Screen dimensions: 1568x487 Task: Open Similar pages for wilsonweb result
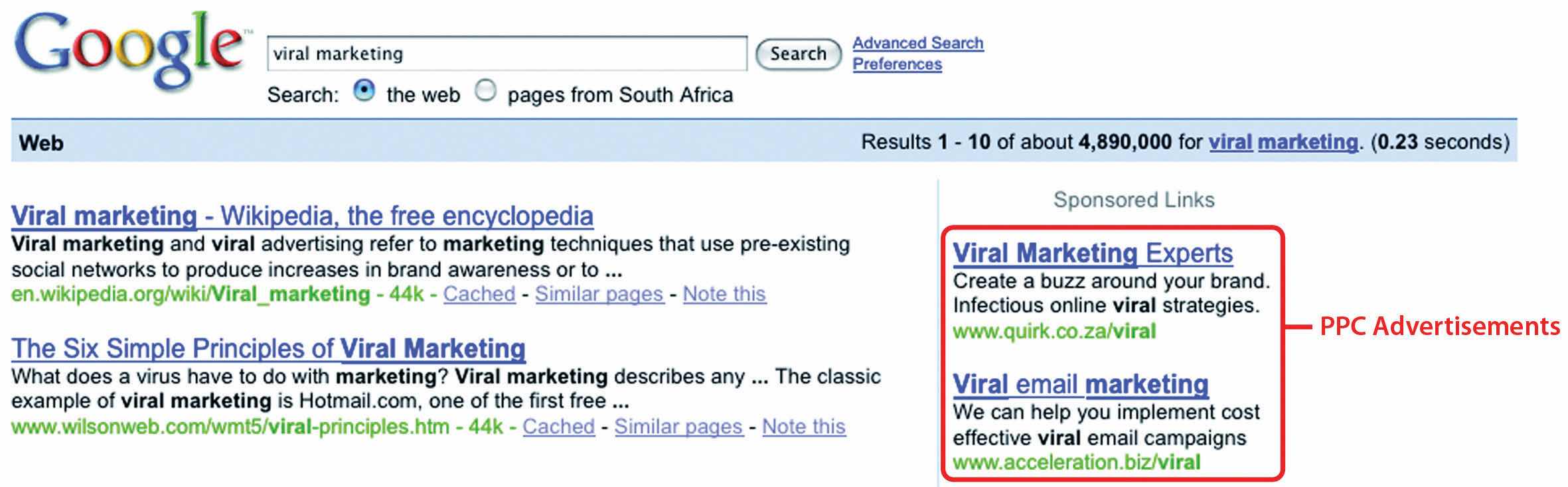click(x=678, y=427)
